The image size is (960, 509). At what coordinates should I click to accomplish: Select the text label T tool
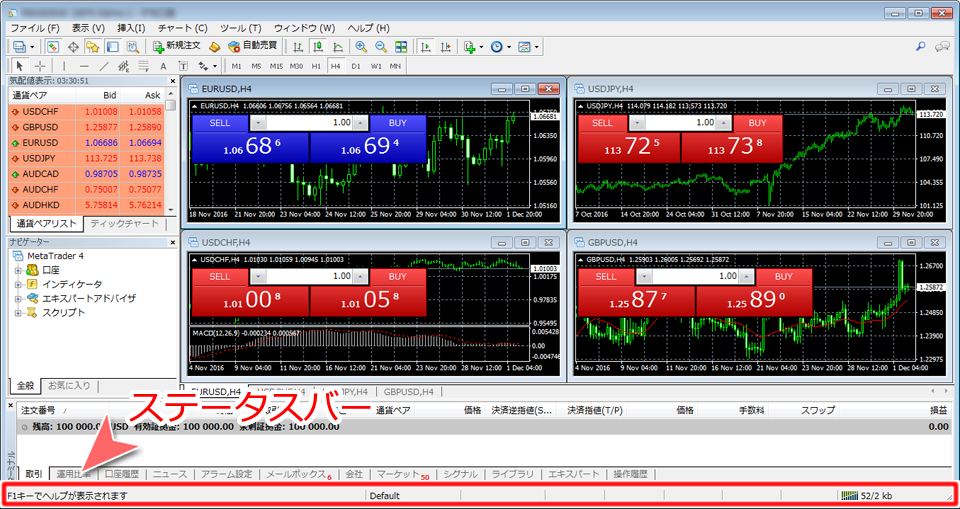[x=183, y=66]
